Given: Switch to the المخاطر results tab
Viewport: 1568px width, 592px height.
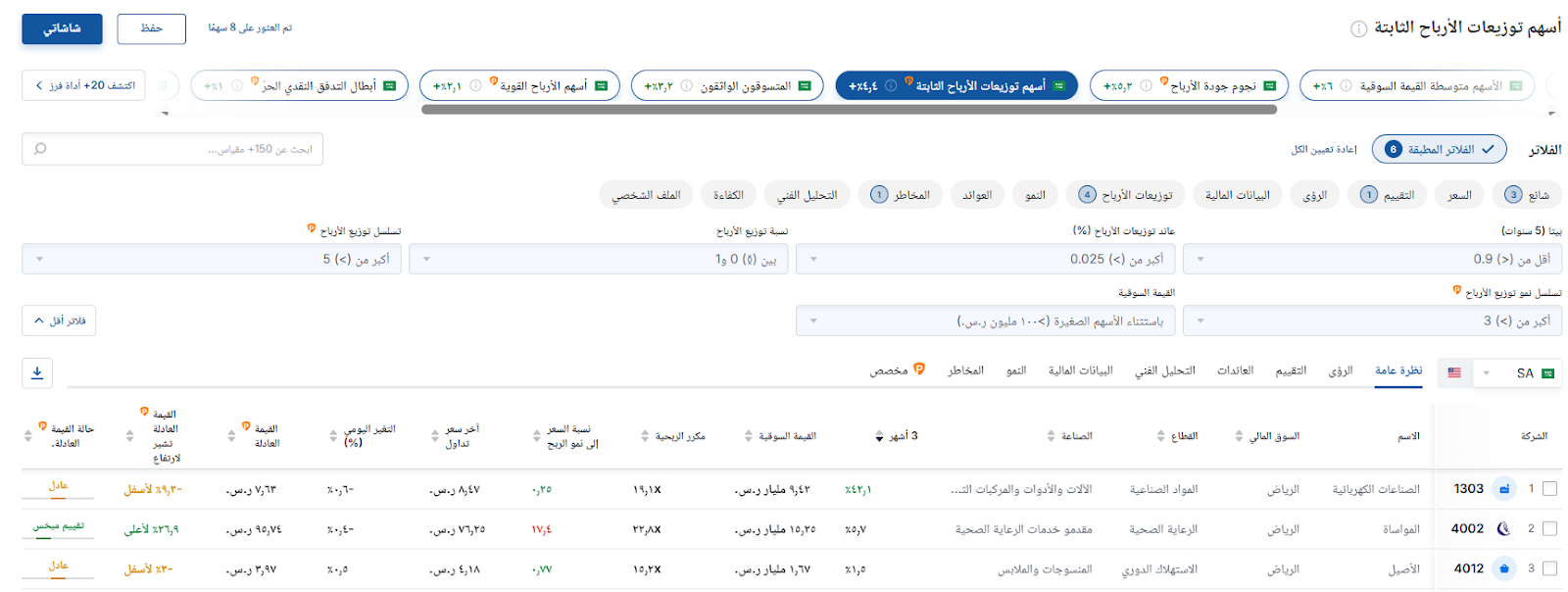Looking at the screenshot, I should 965,370.
